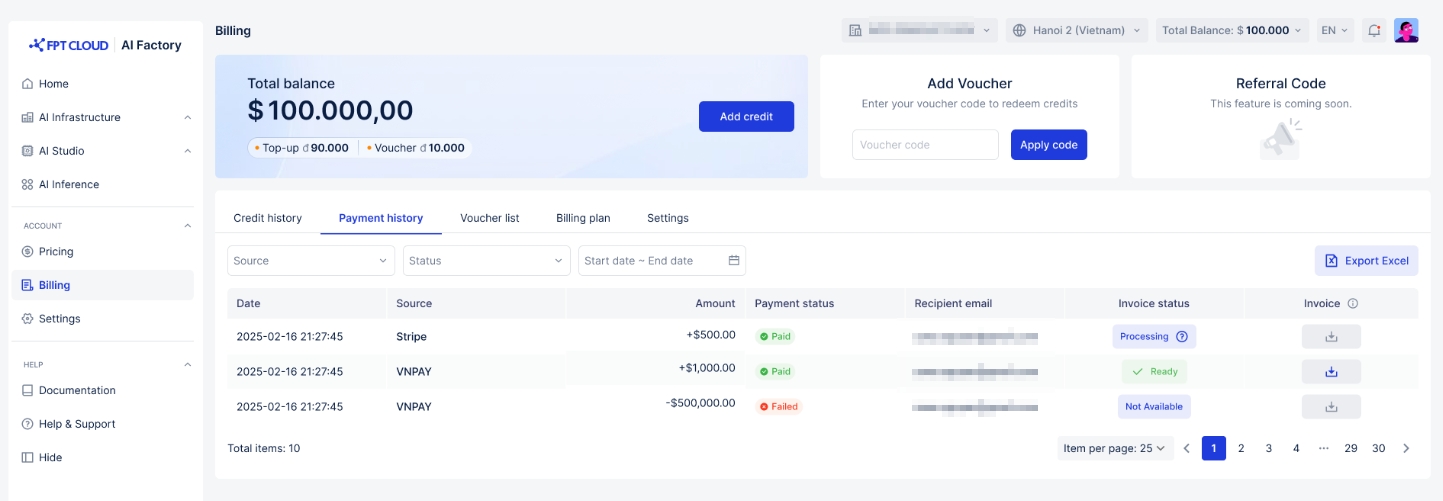This screenshot has height=501, width=1443.
Task: Hide the sidebar using Hide
Action: coord(50,458)
